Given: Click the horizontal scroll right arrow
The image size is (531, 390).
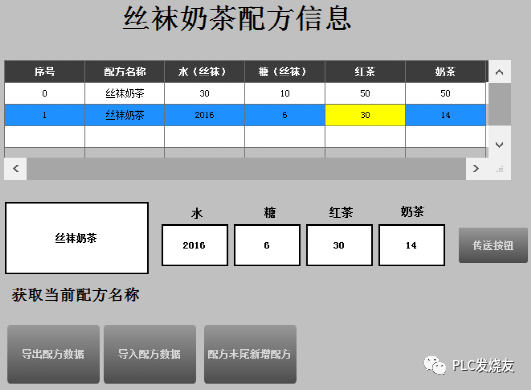Looking at the screenshot, I should (x=476, y=168).
